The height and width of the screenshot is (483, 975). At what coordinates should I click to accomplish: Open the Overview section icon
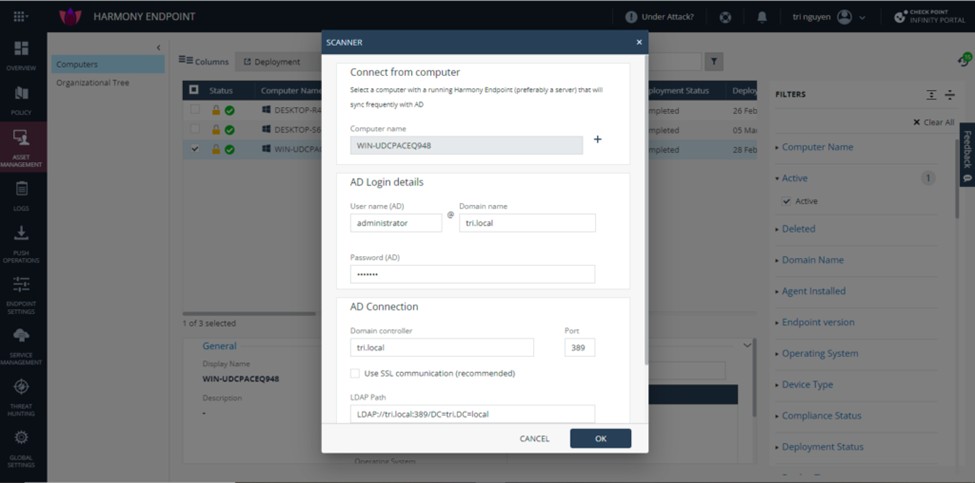tap(21, 49)
